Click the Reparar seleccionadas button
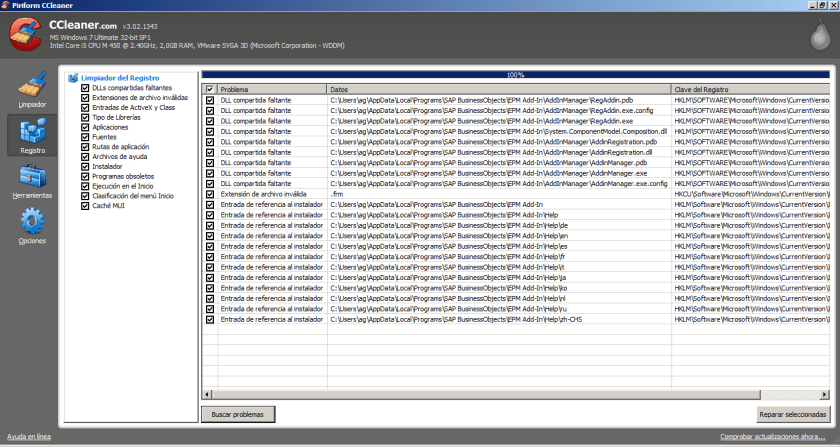 (793, 413)
